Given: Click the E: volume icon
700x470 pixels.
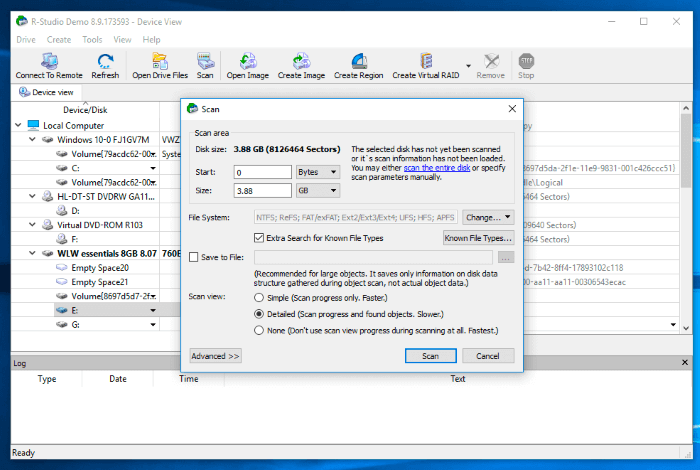Looking at the screenshot, I should (62, 310).
